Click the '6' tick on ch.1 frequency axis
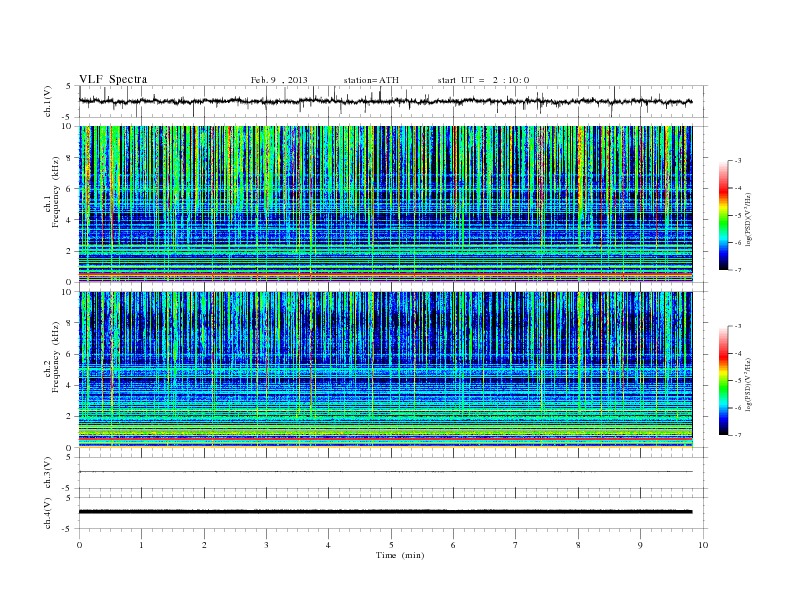Screen dimensions: 792x612 click(x=69, y=189)
